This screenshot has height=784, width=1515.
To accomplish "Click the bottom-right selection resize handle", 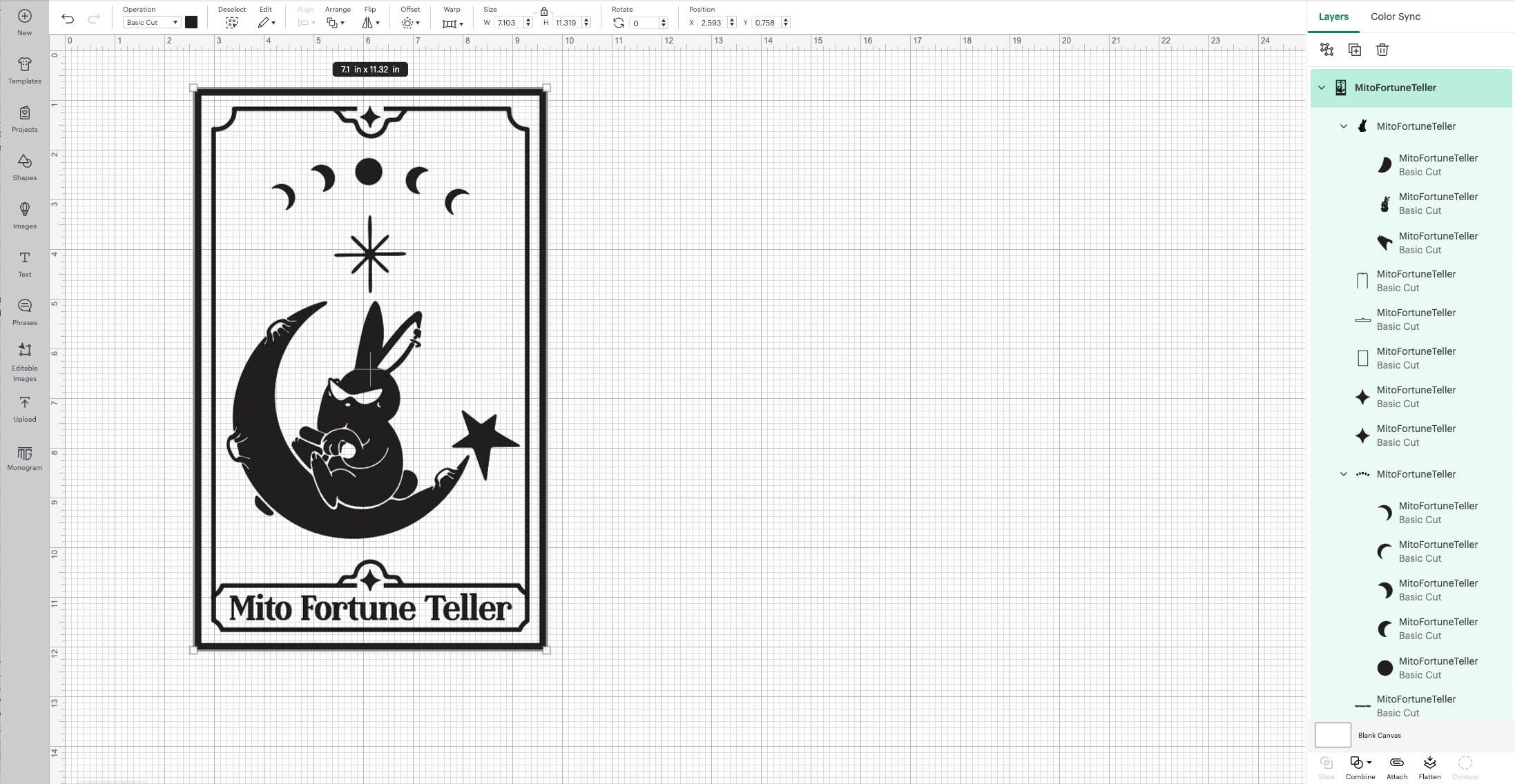I will (547, 650).
